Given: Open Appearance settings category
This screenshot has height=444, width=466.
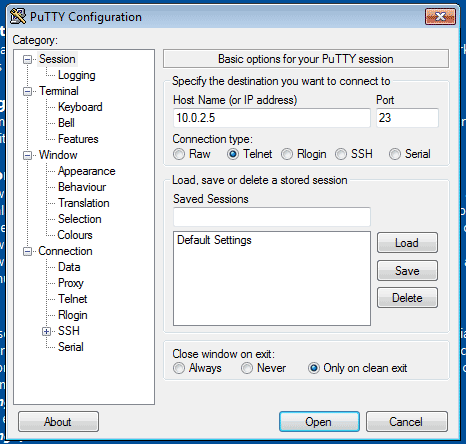Looking at the screenshot, I should (86, 171).
